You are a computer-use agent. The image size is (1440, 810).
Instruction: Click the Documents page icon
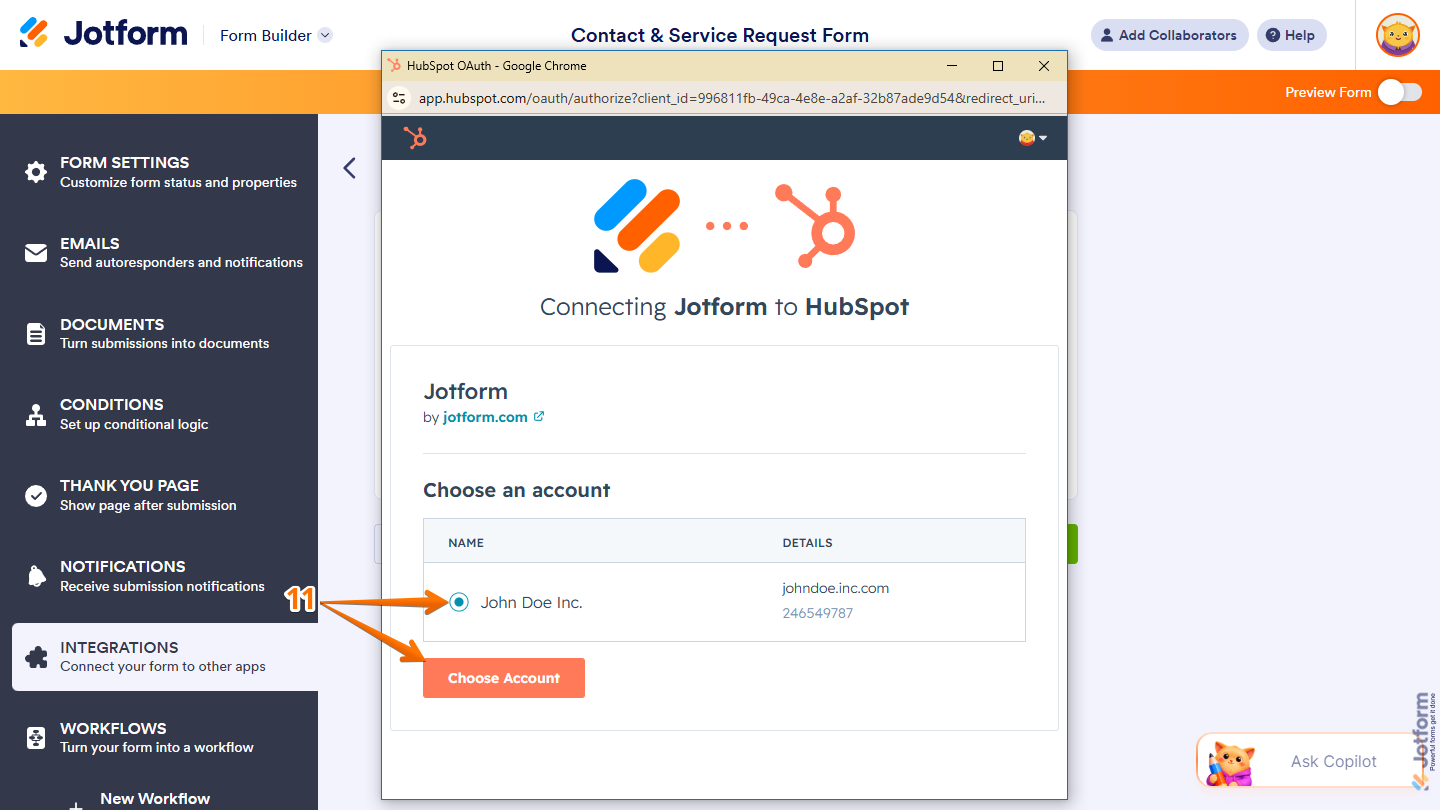coord(36,334)
